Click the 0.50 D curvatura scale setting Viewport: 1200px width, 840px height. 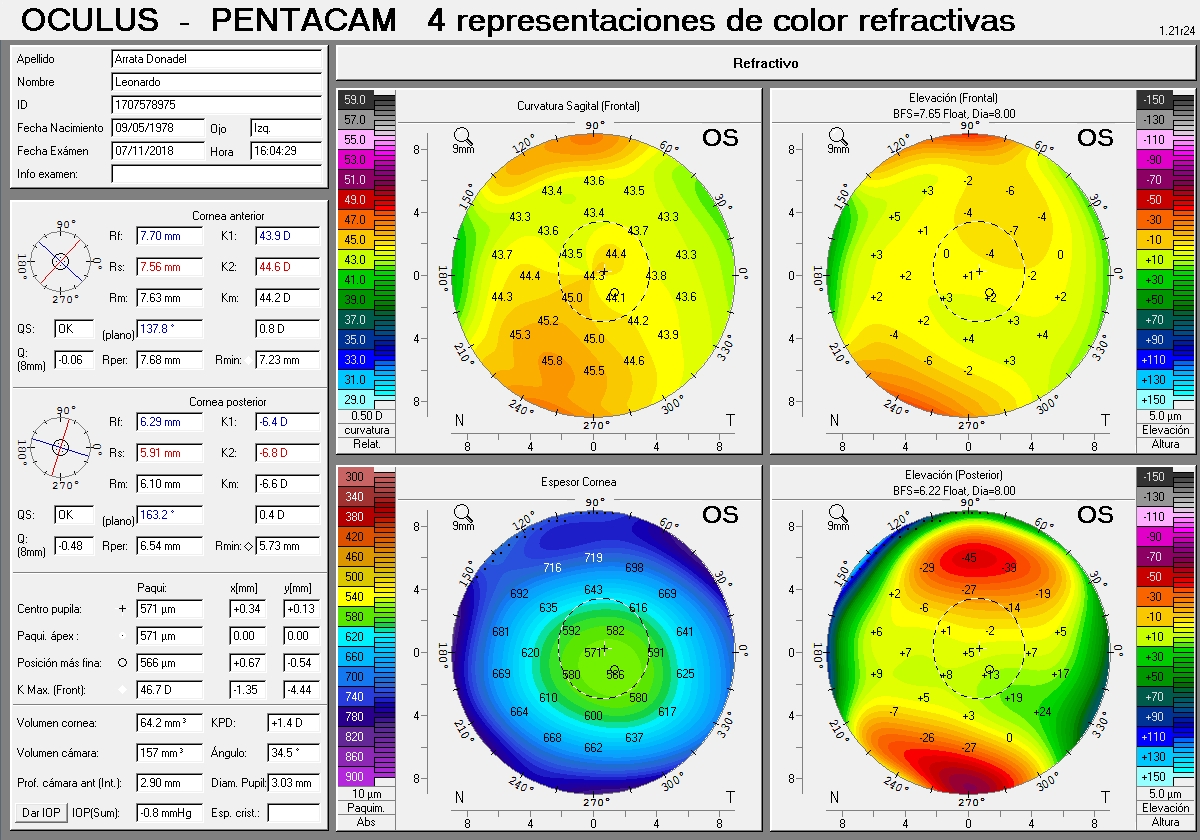367,415
